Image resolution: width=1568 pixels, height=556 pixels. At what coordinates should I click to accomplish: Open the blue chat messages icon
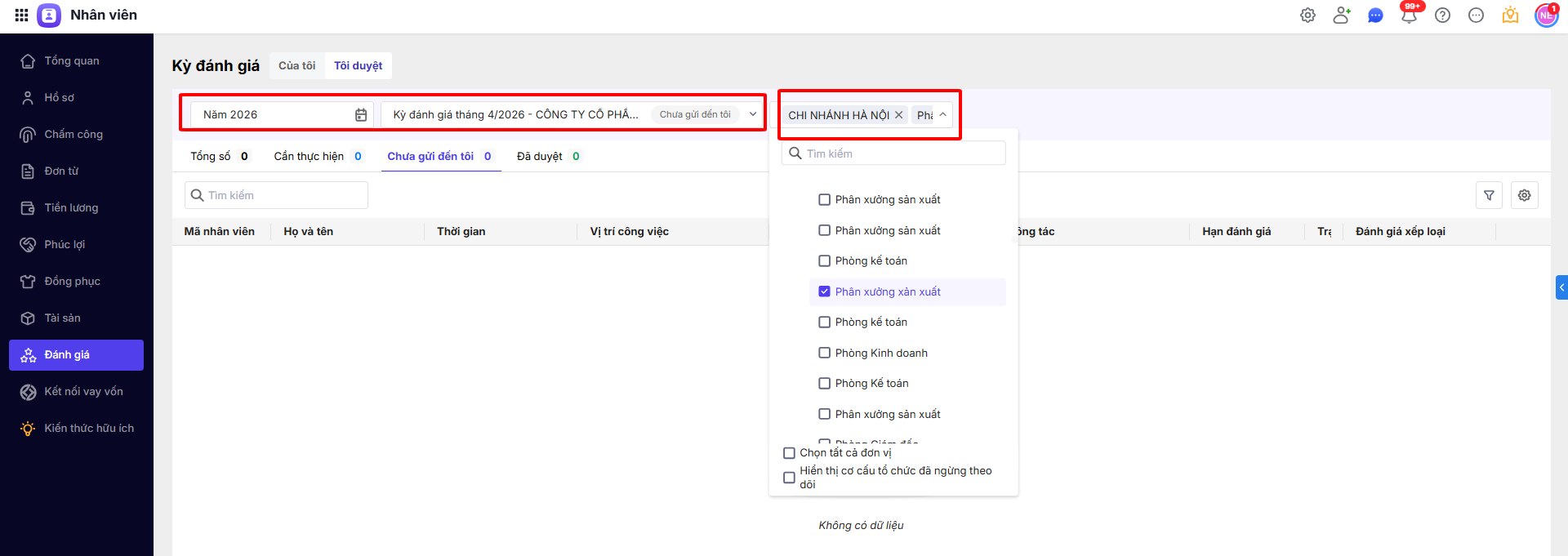click(1375, 16)
